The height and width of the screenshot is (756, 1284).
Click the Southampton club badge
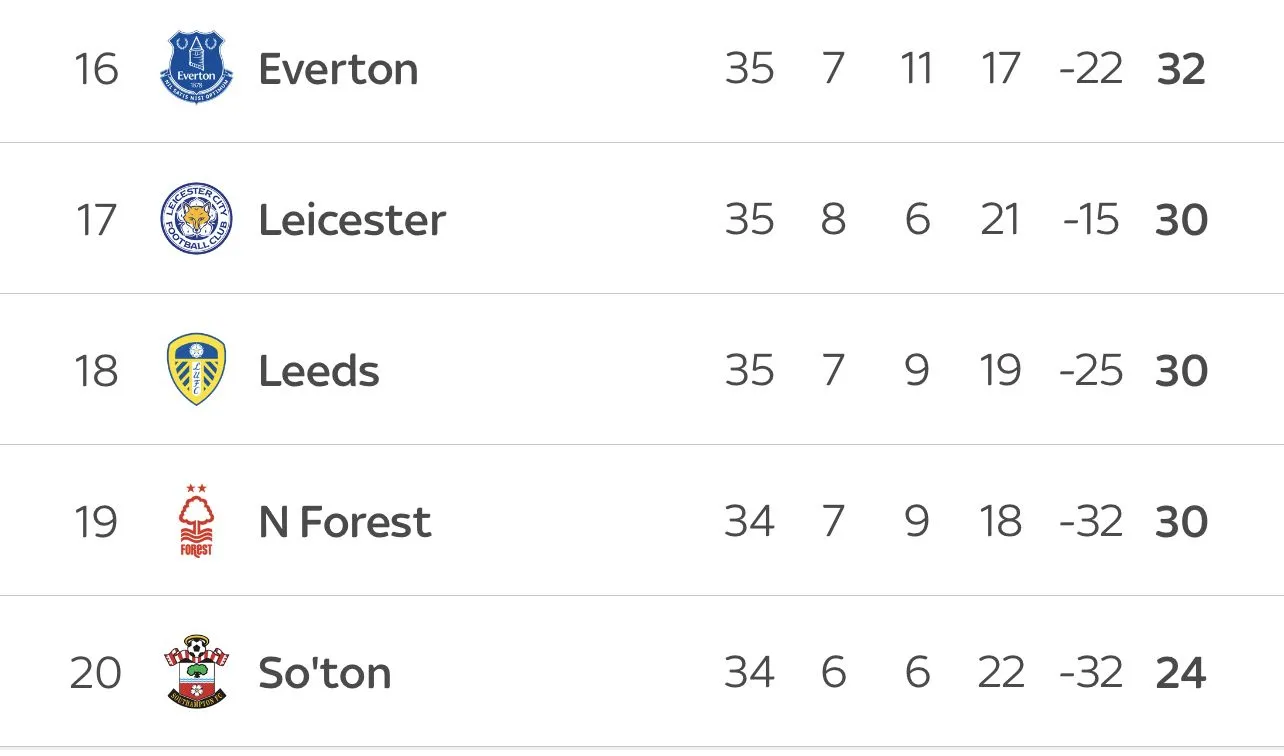(196, 671)
